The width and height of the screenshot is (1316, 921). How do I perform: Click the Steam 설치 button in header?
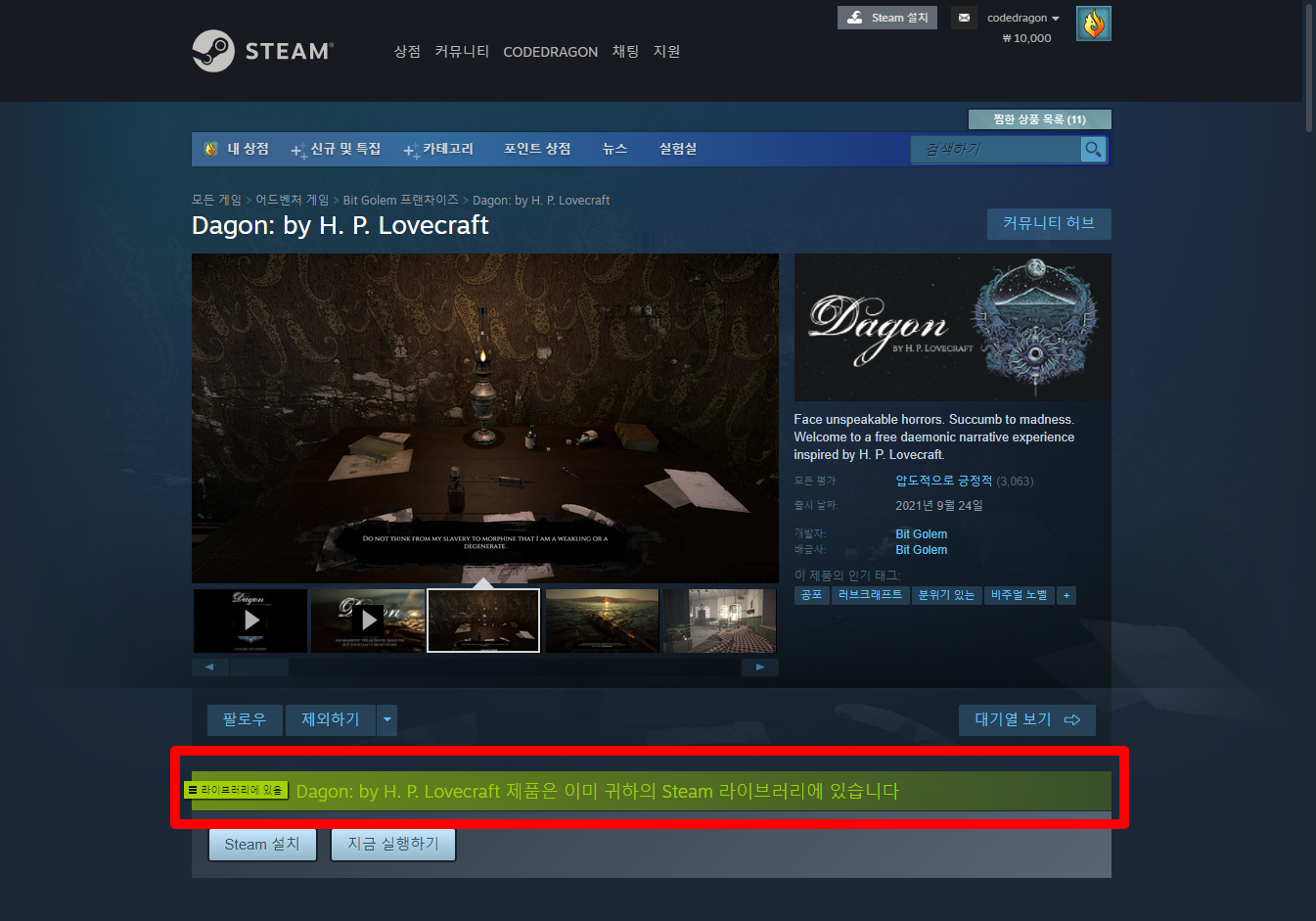coord(887,18)
